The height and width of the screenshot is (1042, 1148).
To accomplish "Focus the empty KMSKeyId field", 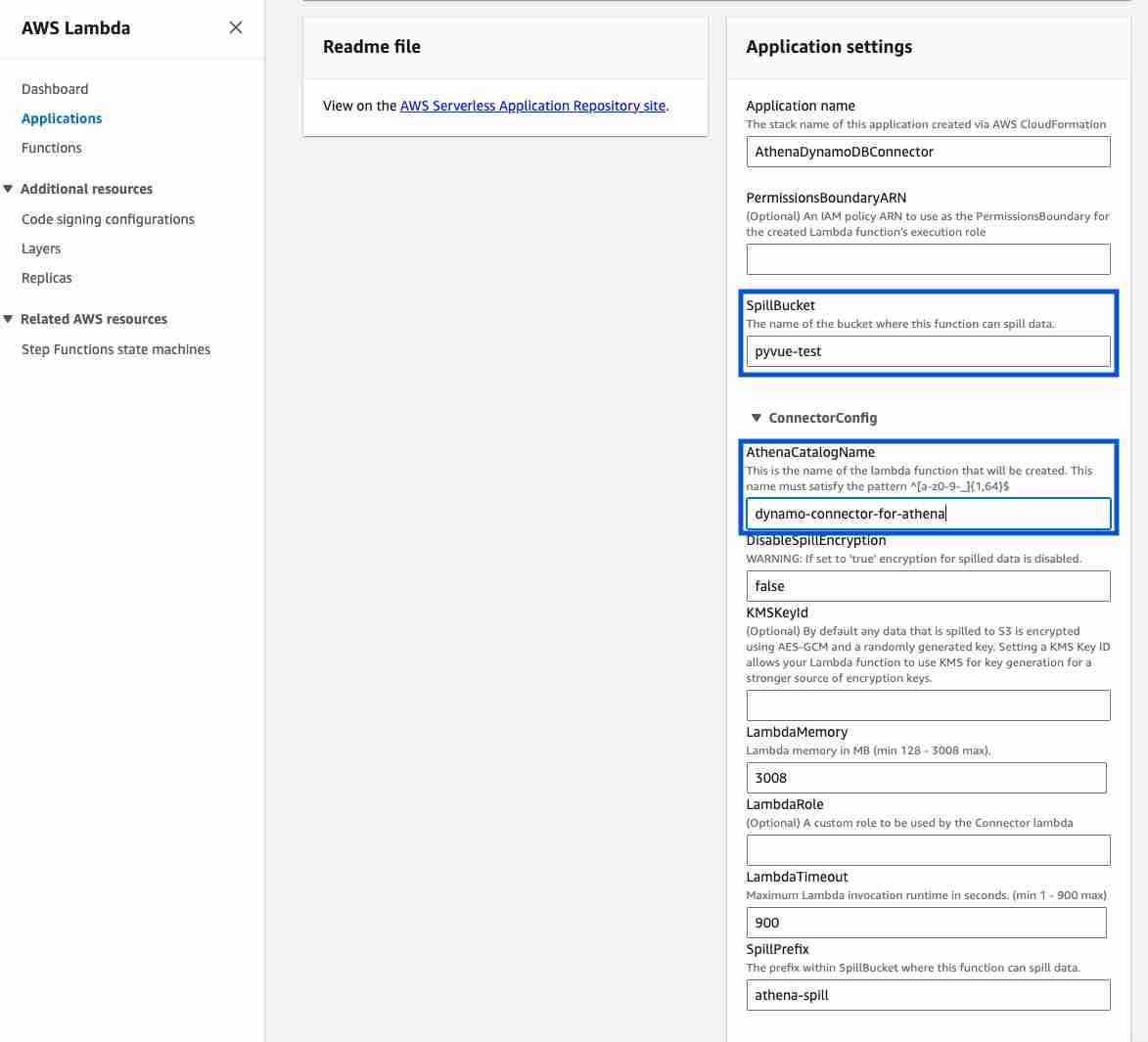I will point(928,705).
